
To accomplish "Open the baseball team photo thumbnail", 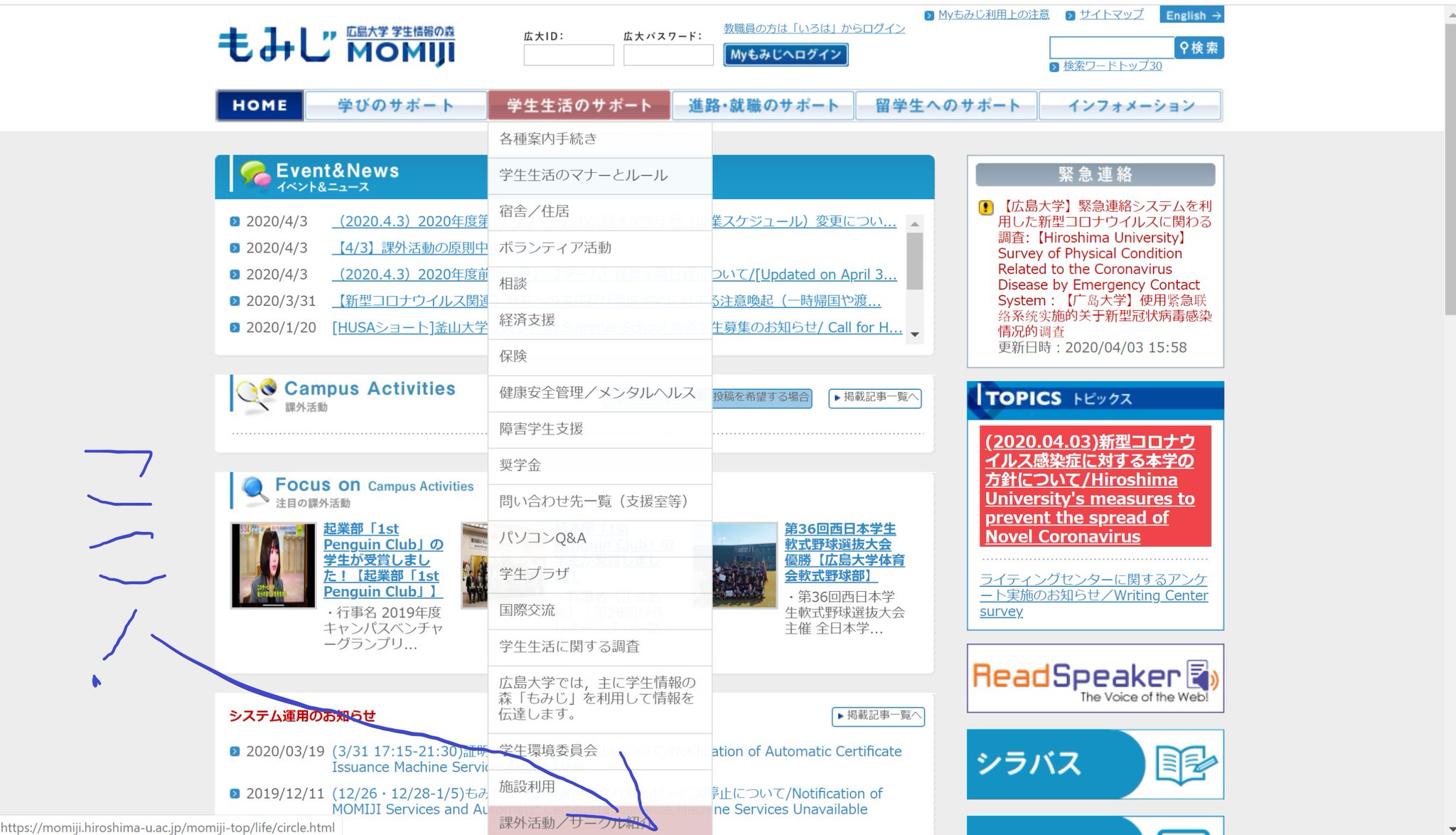I will click(x=744, y=565).
